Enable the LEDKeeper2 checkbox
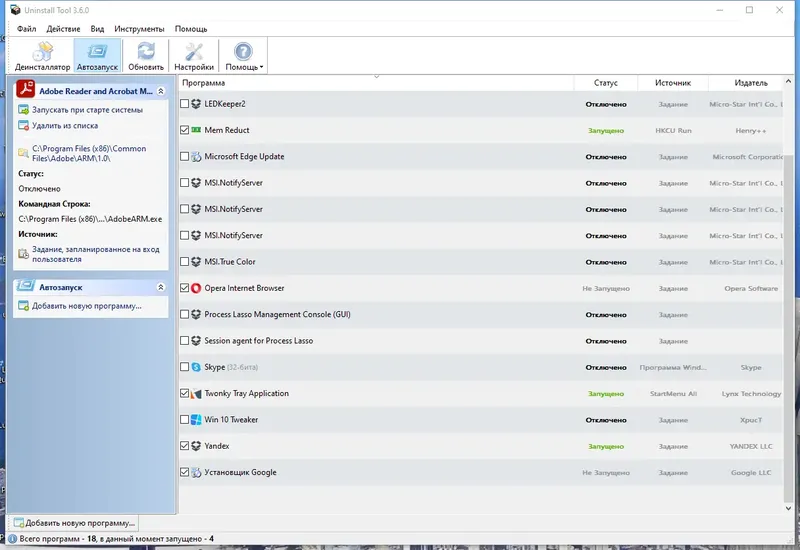The height and width of the screenshot is (550, 800). click(x=185, y=104)
